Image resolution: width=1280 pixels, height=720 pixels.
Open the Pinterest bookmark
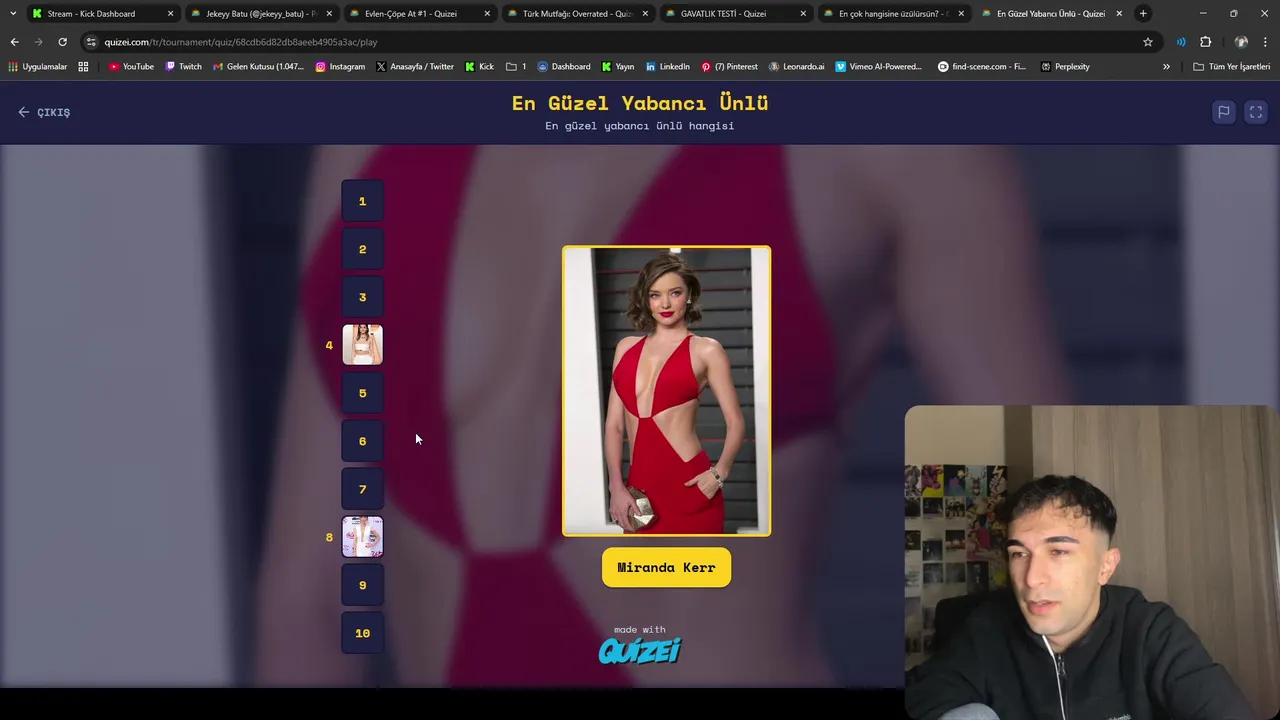(729, 67)
